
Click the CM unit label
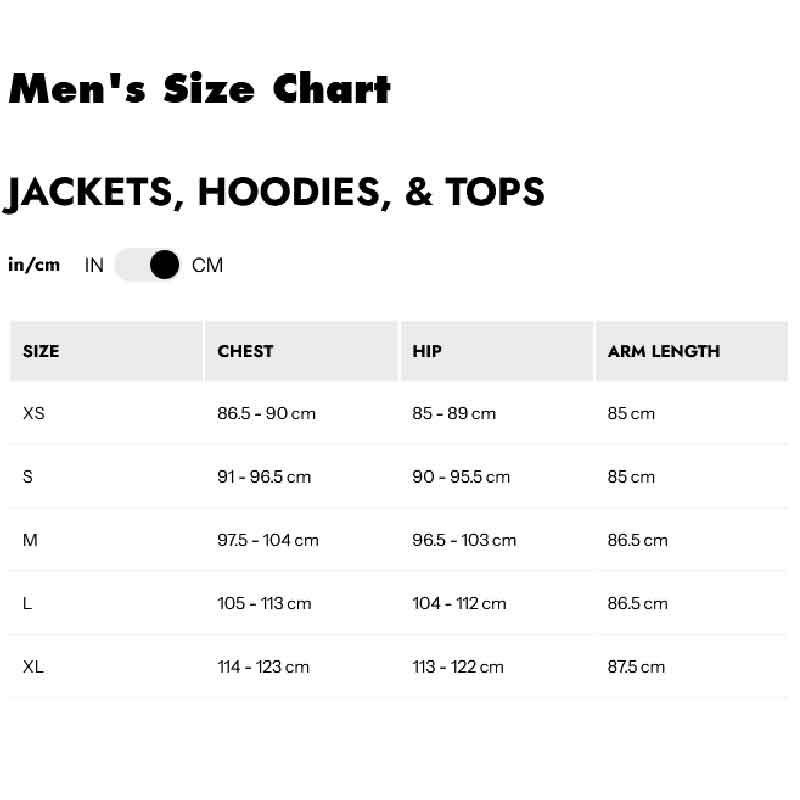click(x=208, y=265)
